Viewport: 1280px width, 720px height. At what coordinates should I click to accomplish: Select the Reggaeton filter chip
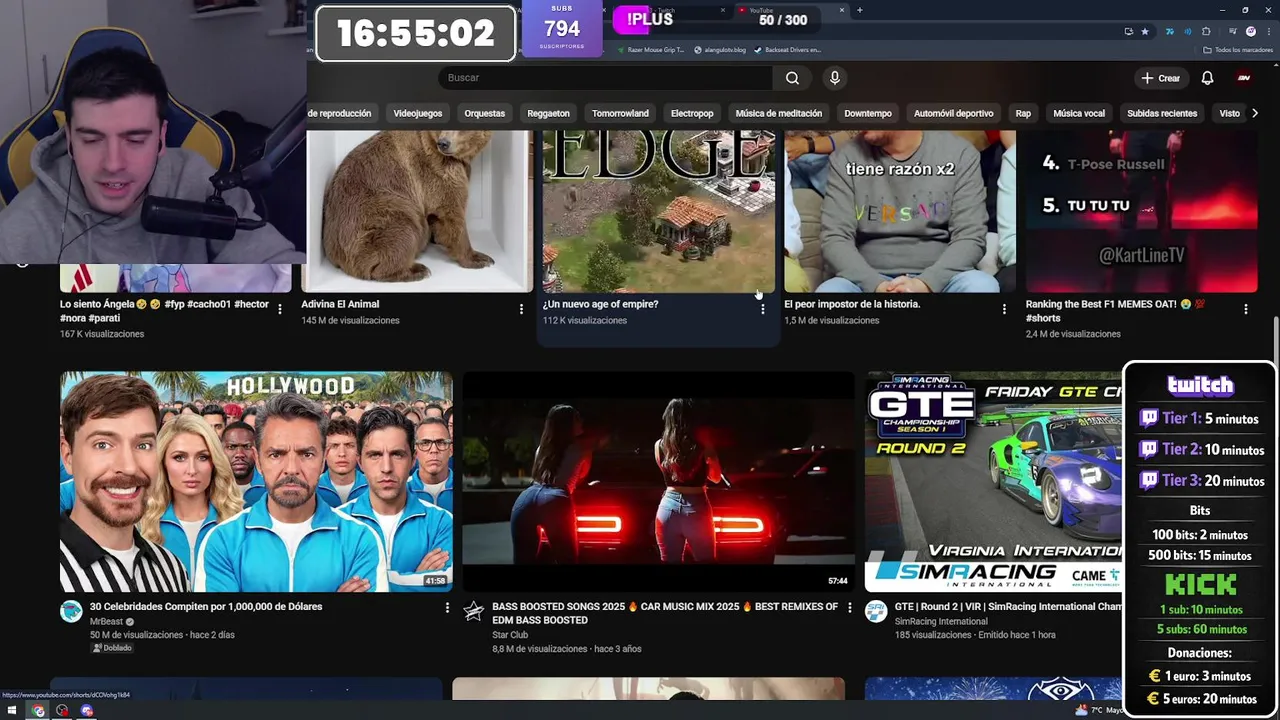(x=548, y=113)
